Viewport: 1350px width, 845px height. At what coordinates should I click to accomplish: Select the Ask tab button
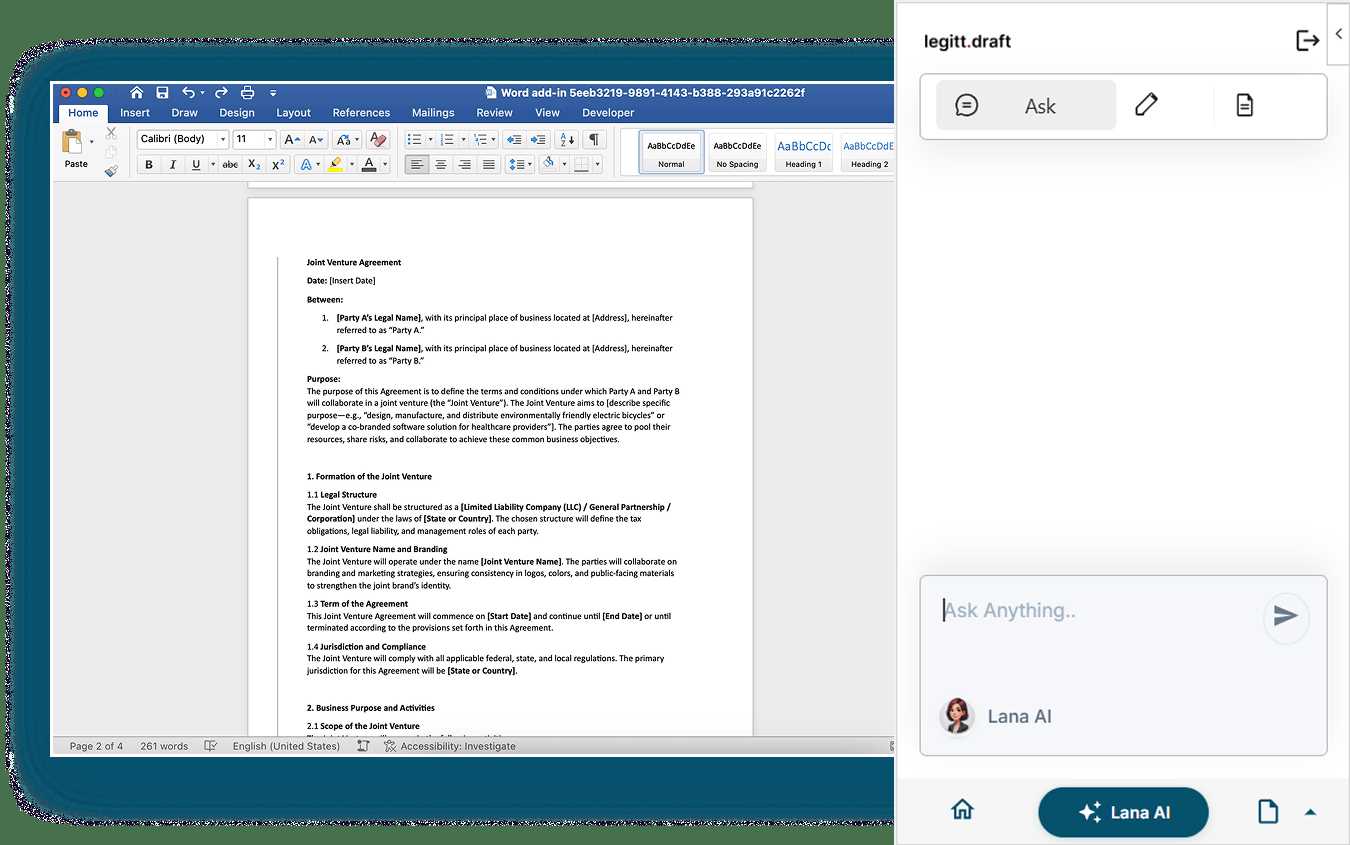(1025, 105)
